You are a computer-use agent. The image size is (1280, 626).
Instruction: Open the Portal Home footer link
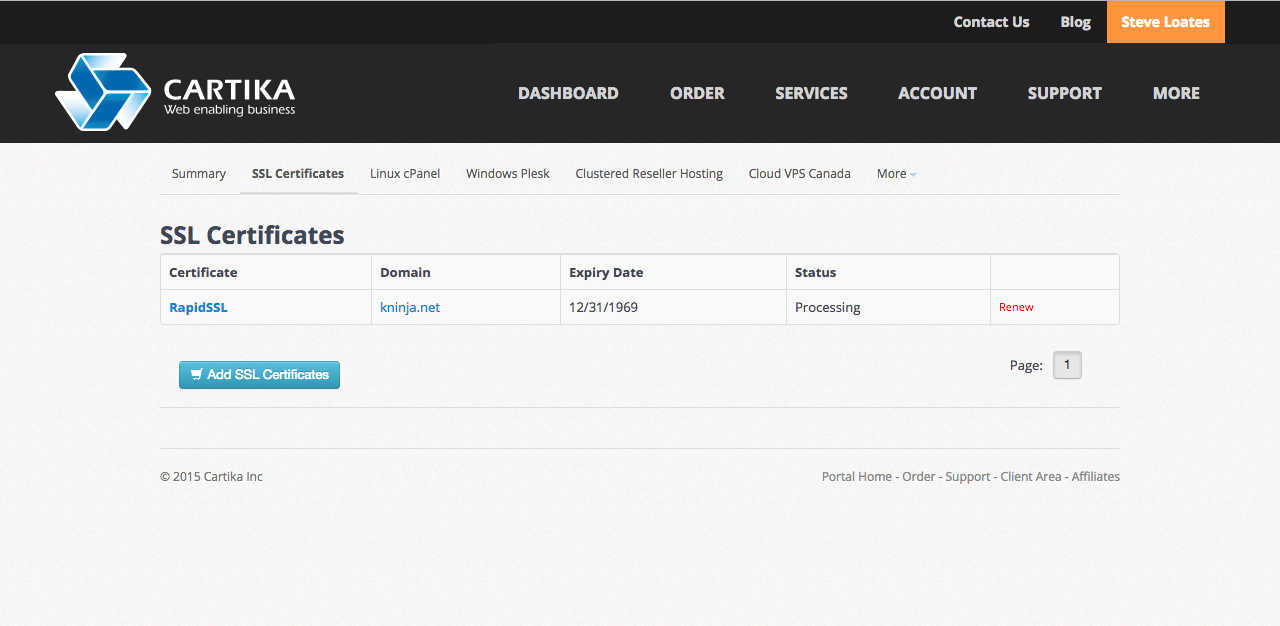(x=857, y=476)
